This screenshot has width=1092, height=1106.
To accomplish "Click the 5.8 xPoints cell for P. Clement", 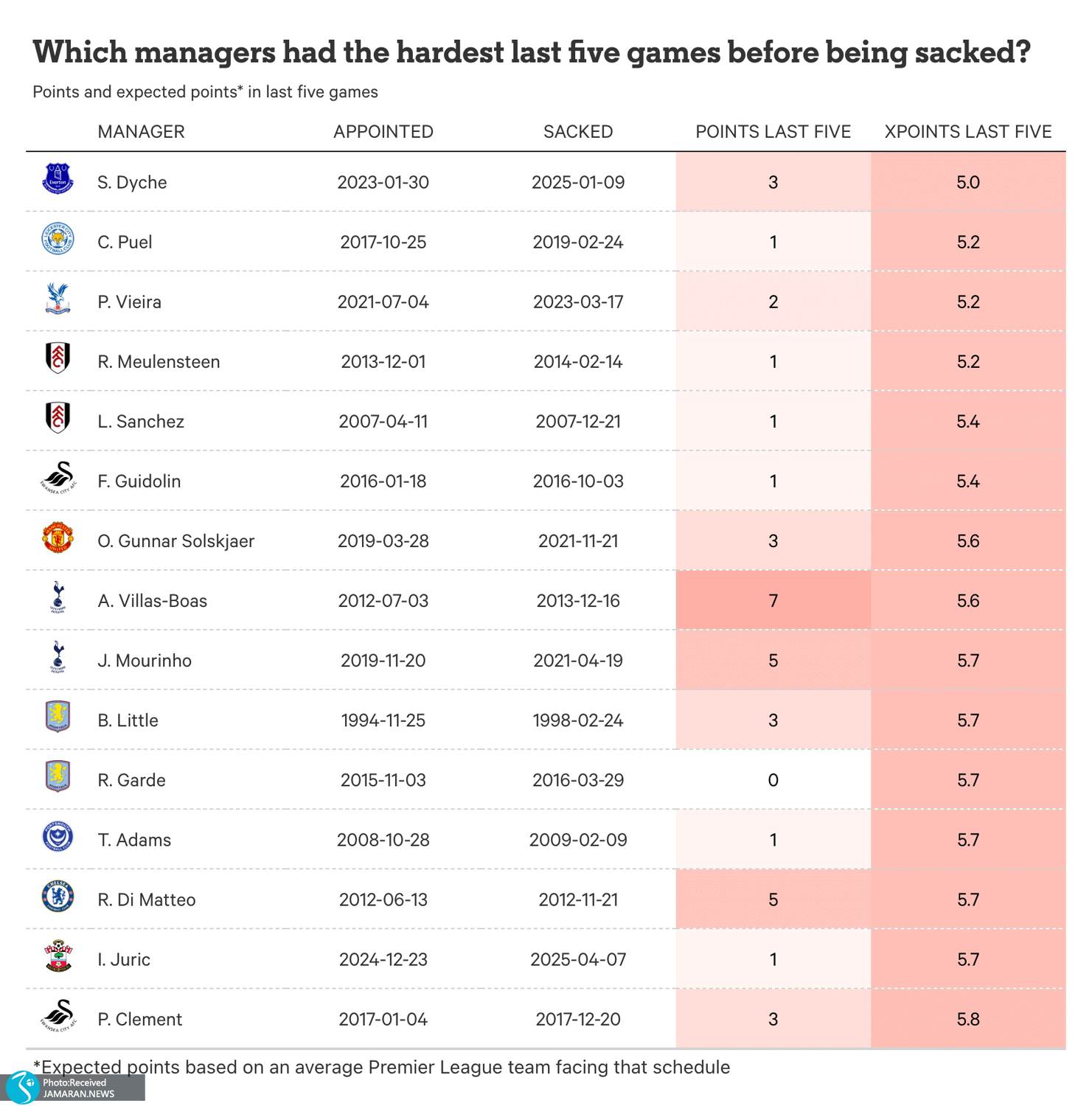I will 967,1019.
